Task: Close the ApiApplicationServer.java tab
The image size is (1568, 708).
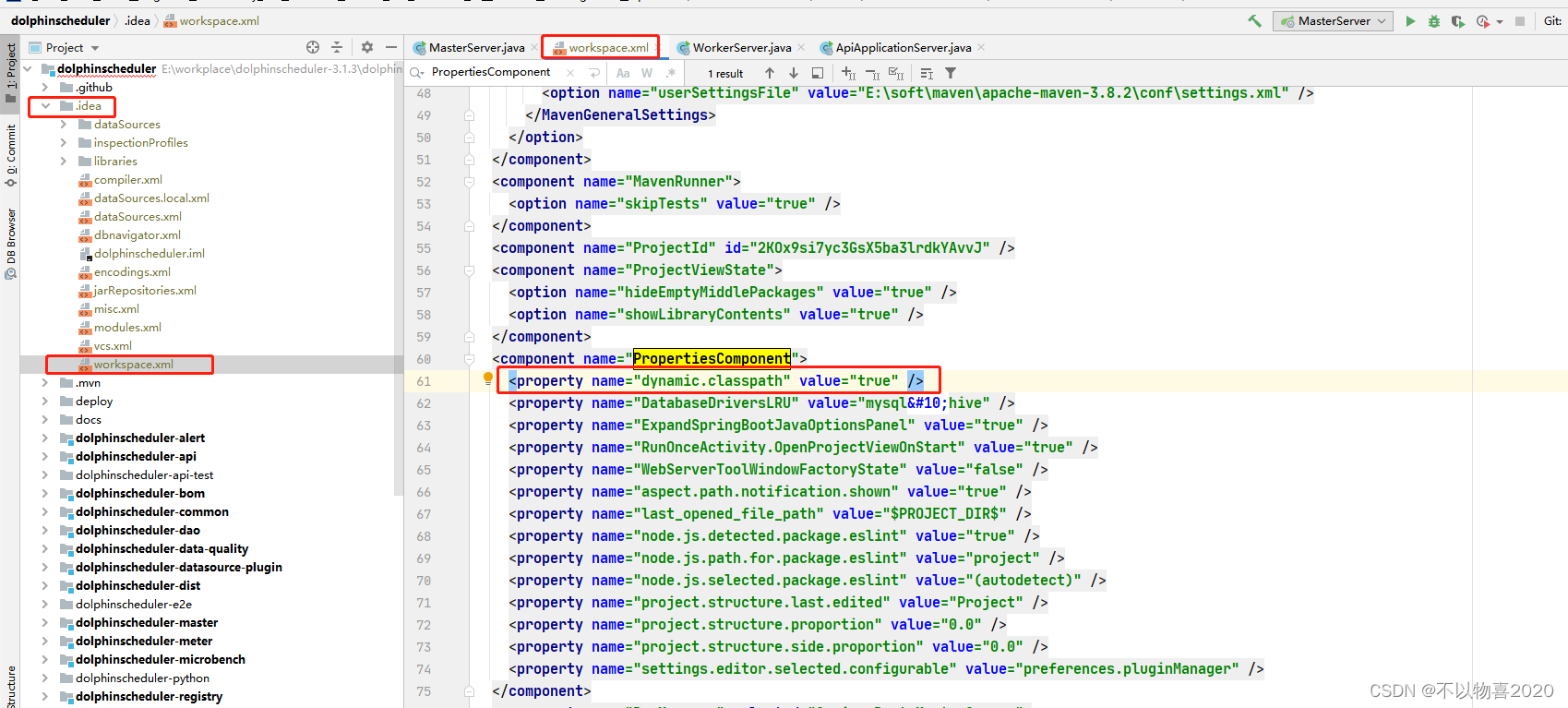Action: click(981, 47)
